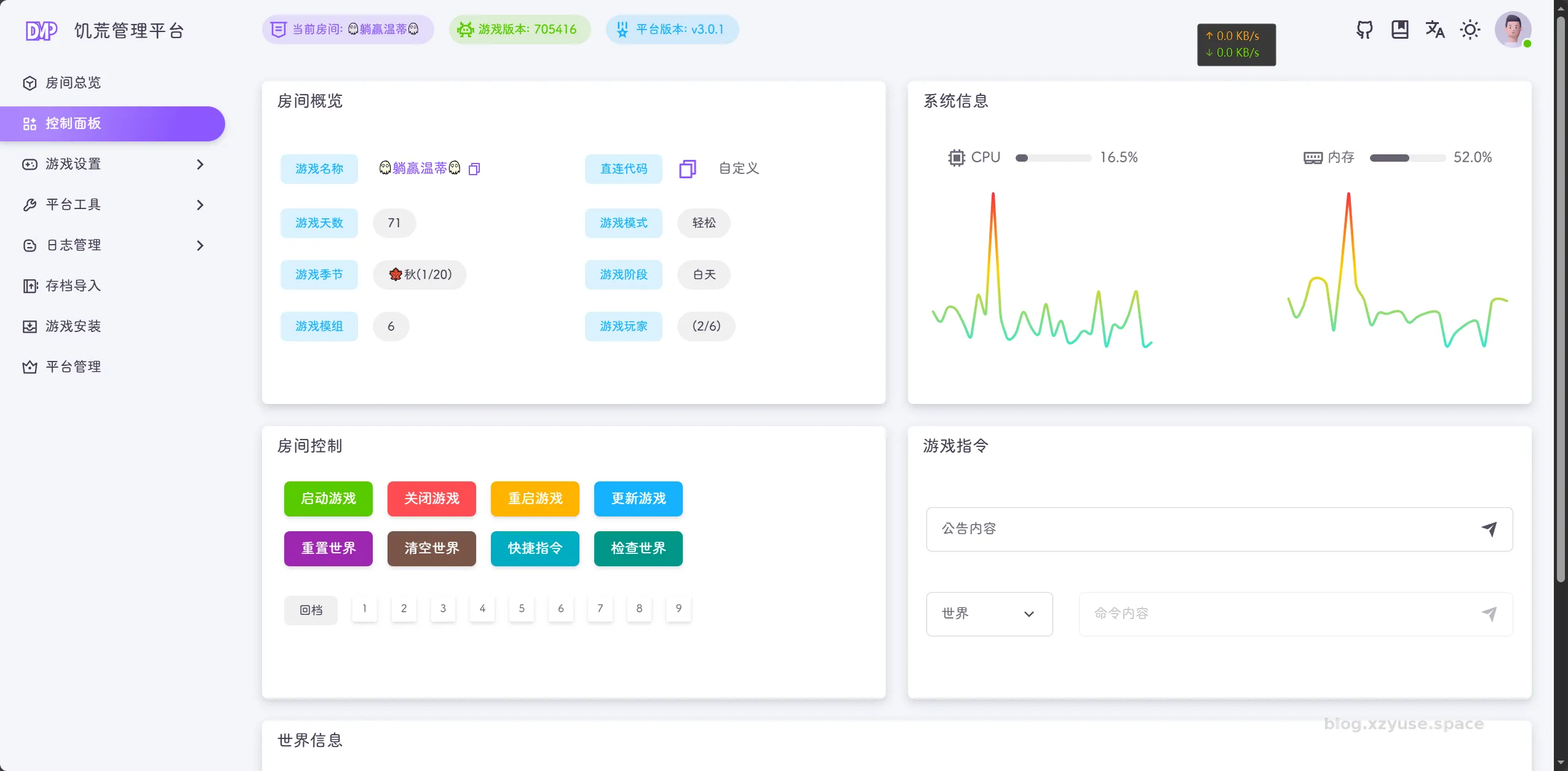Image resolution: width=1568 pixels, height=771 pixels.
Task: Send the command with paper plane icon
Action: click(1489, 614)
